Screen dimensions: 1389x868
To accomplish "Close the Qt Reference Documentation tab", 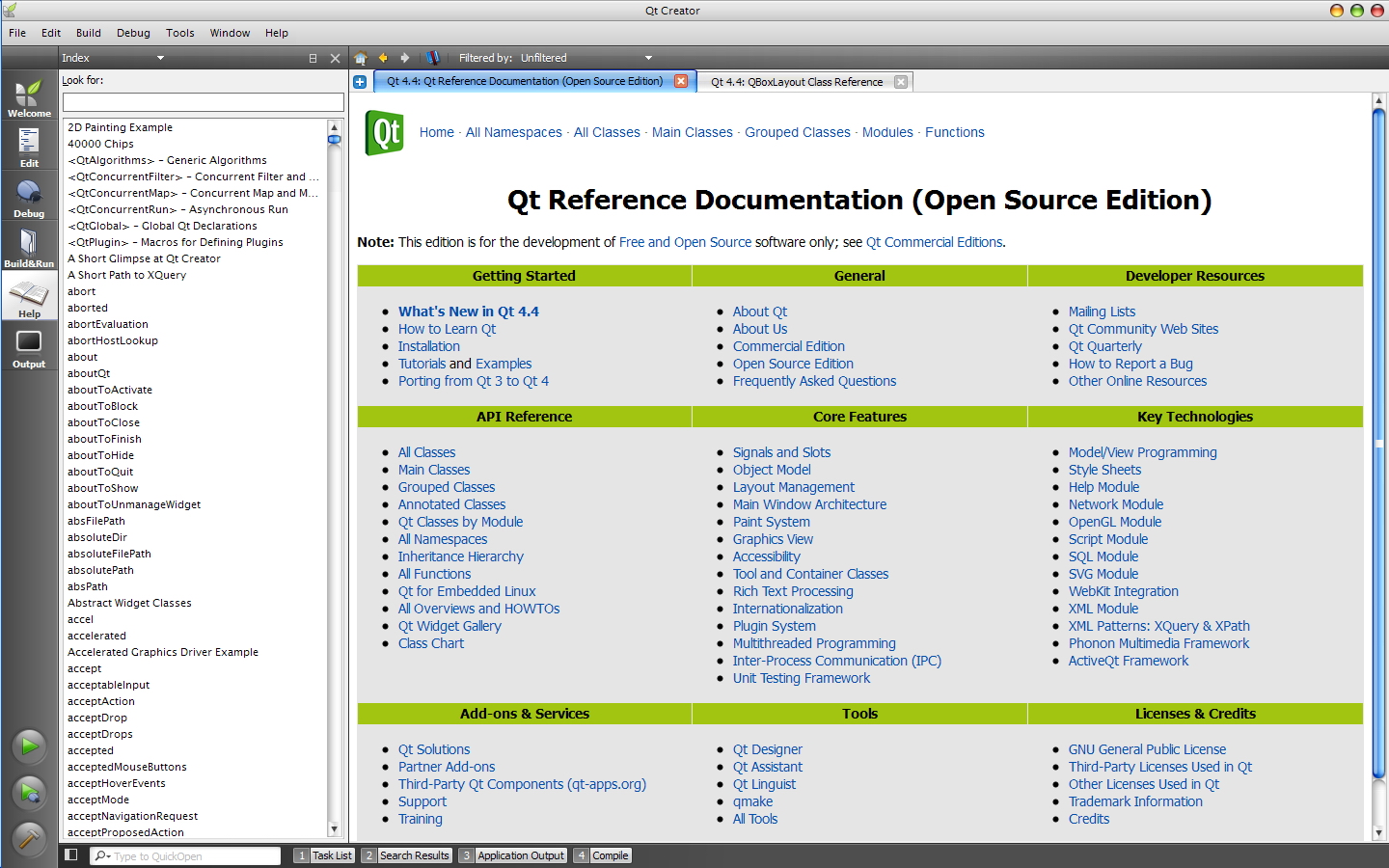I will click(681, 81).
